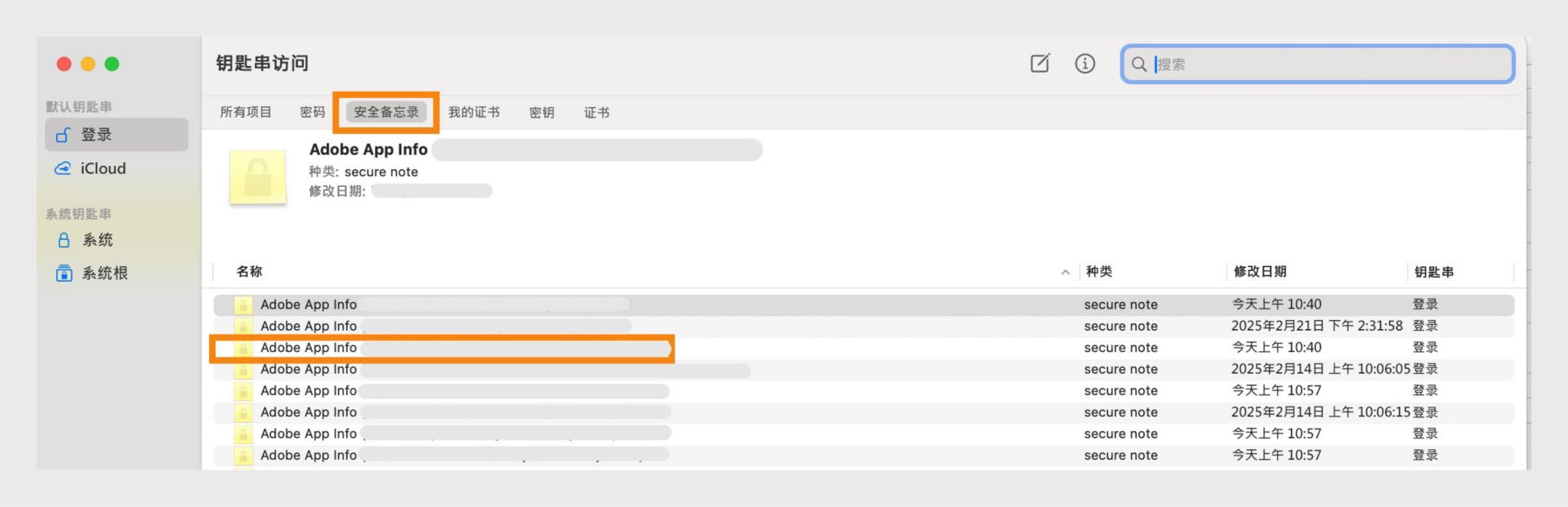Select the Adobe App Info note dated 2025年2月21日
Image resolution: width=1568 pixels, height=507 pixels.
(x=309, y=326)
